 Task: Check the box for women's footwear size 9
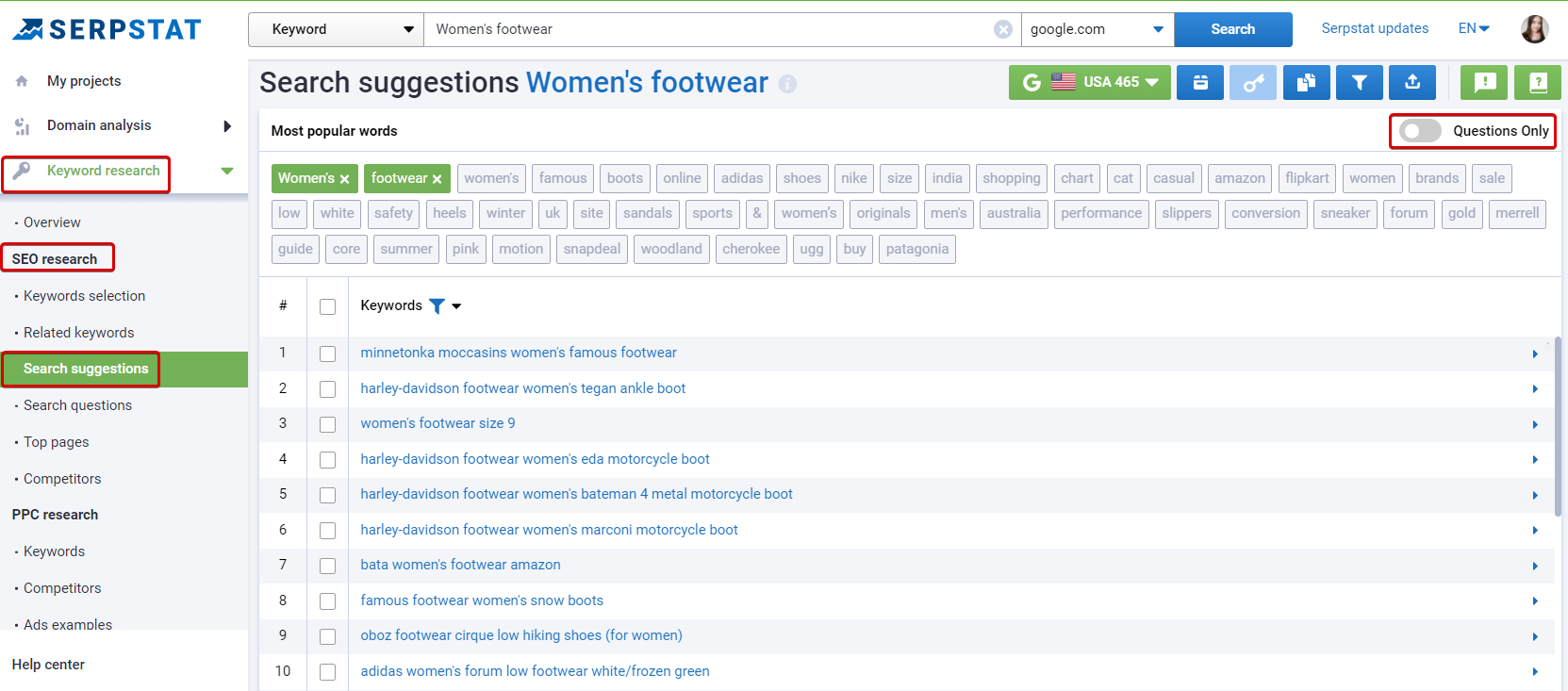pyautogui.click(x=327, y=424)
